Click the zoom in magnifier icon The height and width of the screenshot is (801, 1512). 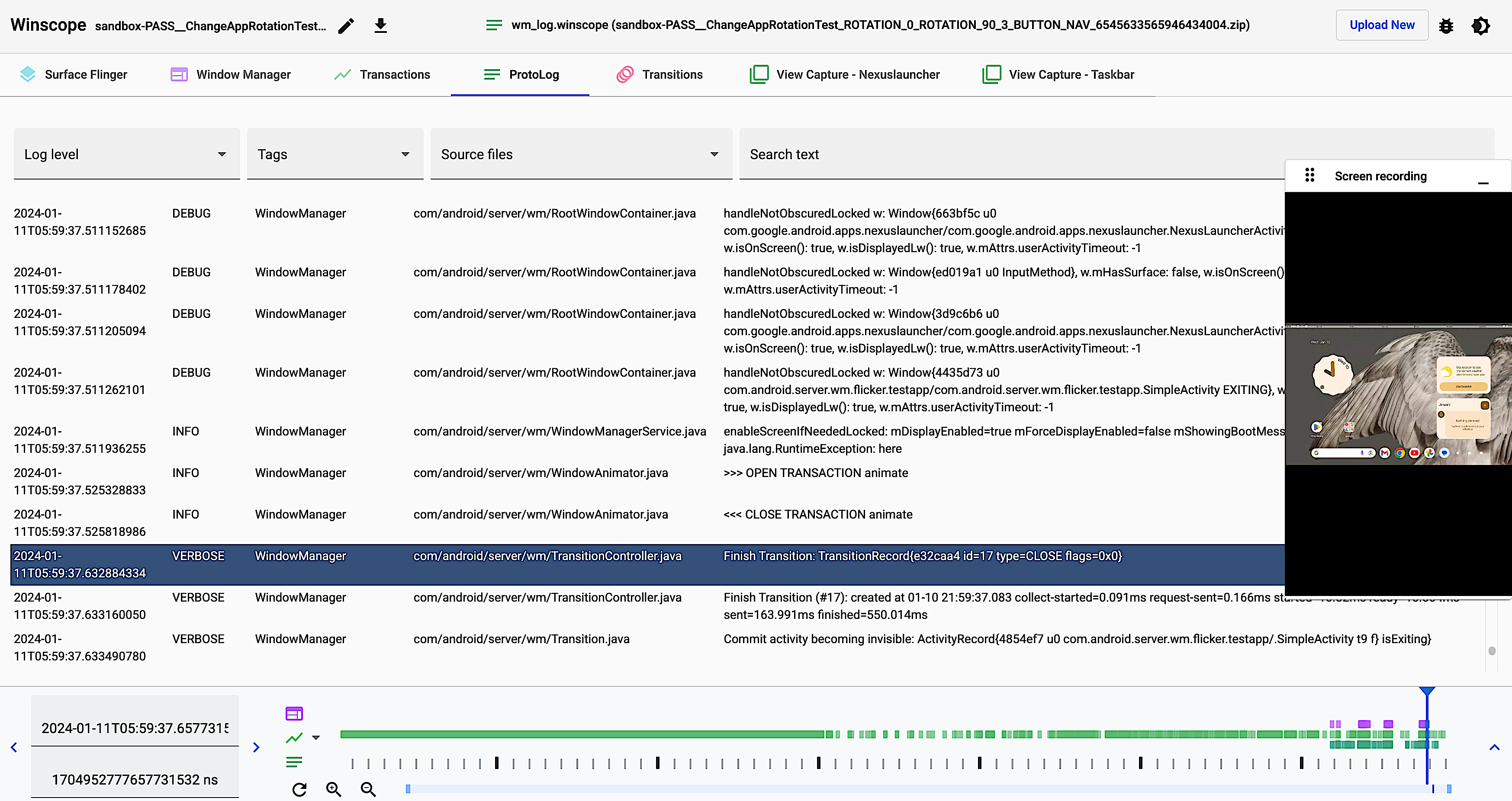[x=335, y=789]
